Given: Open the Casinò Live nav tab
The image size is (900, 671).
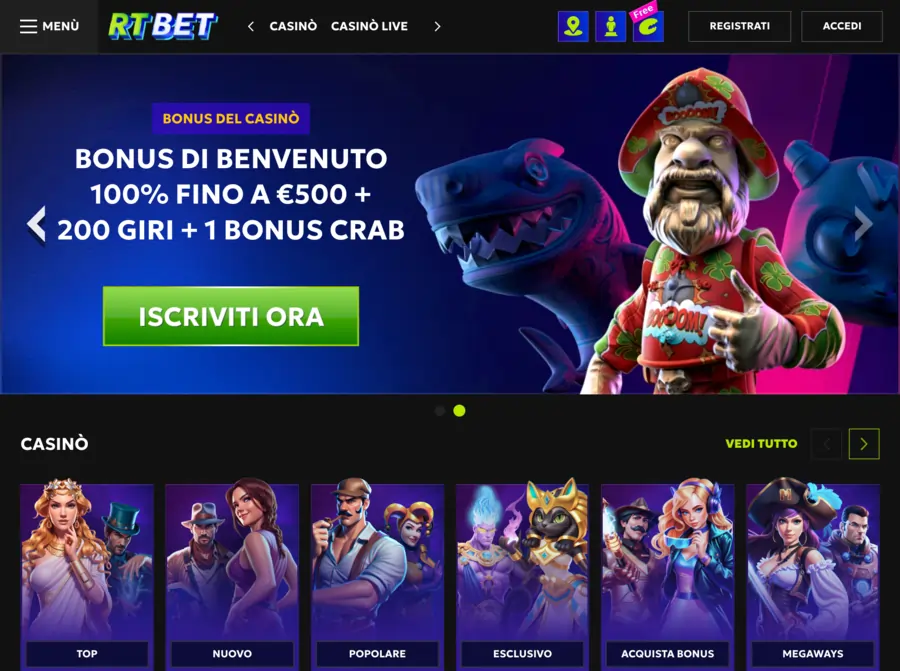Looking at the screenshot, I should [369, 26].
